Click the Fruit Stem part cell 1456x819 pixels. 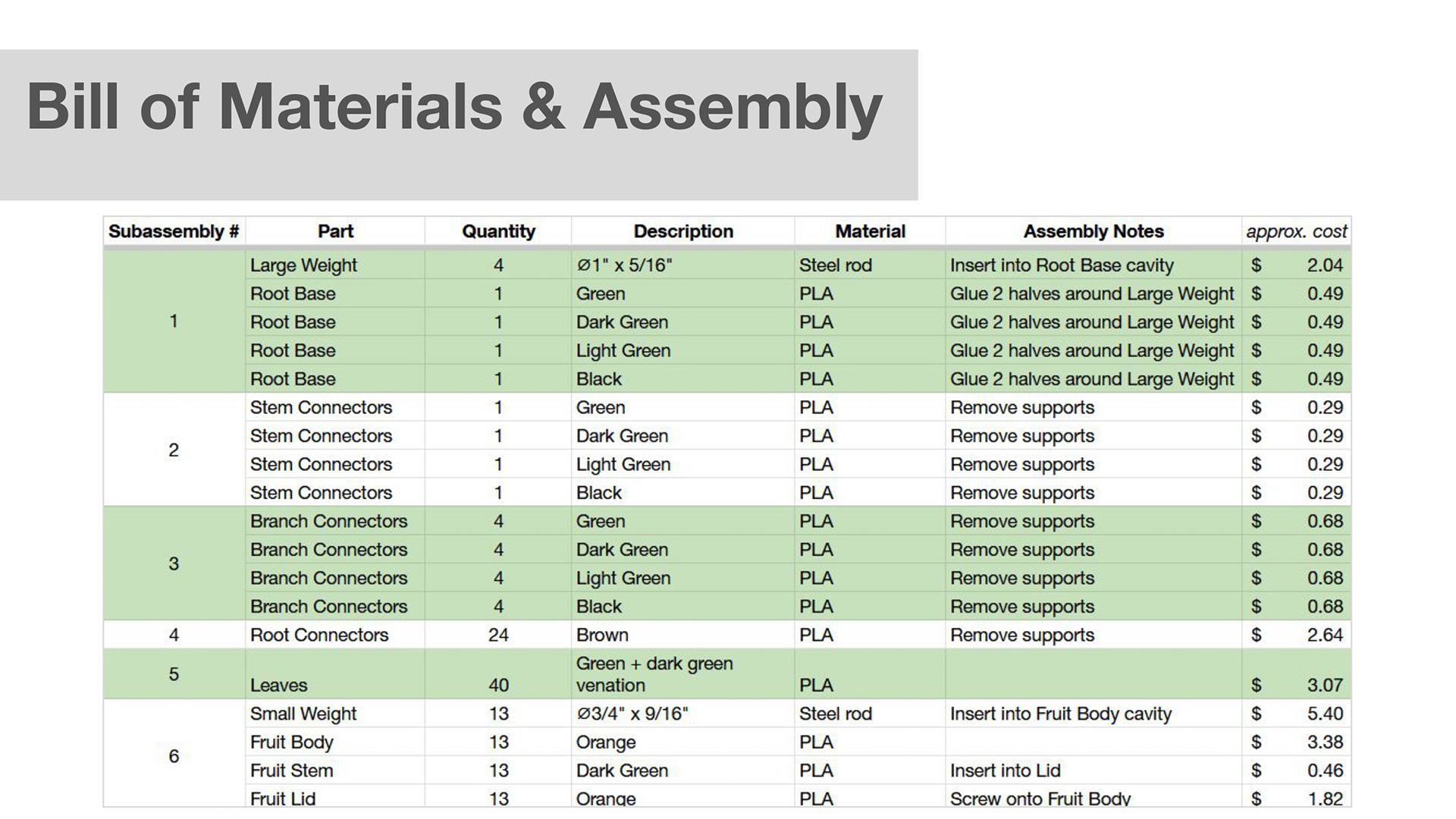335,770
